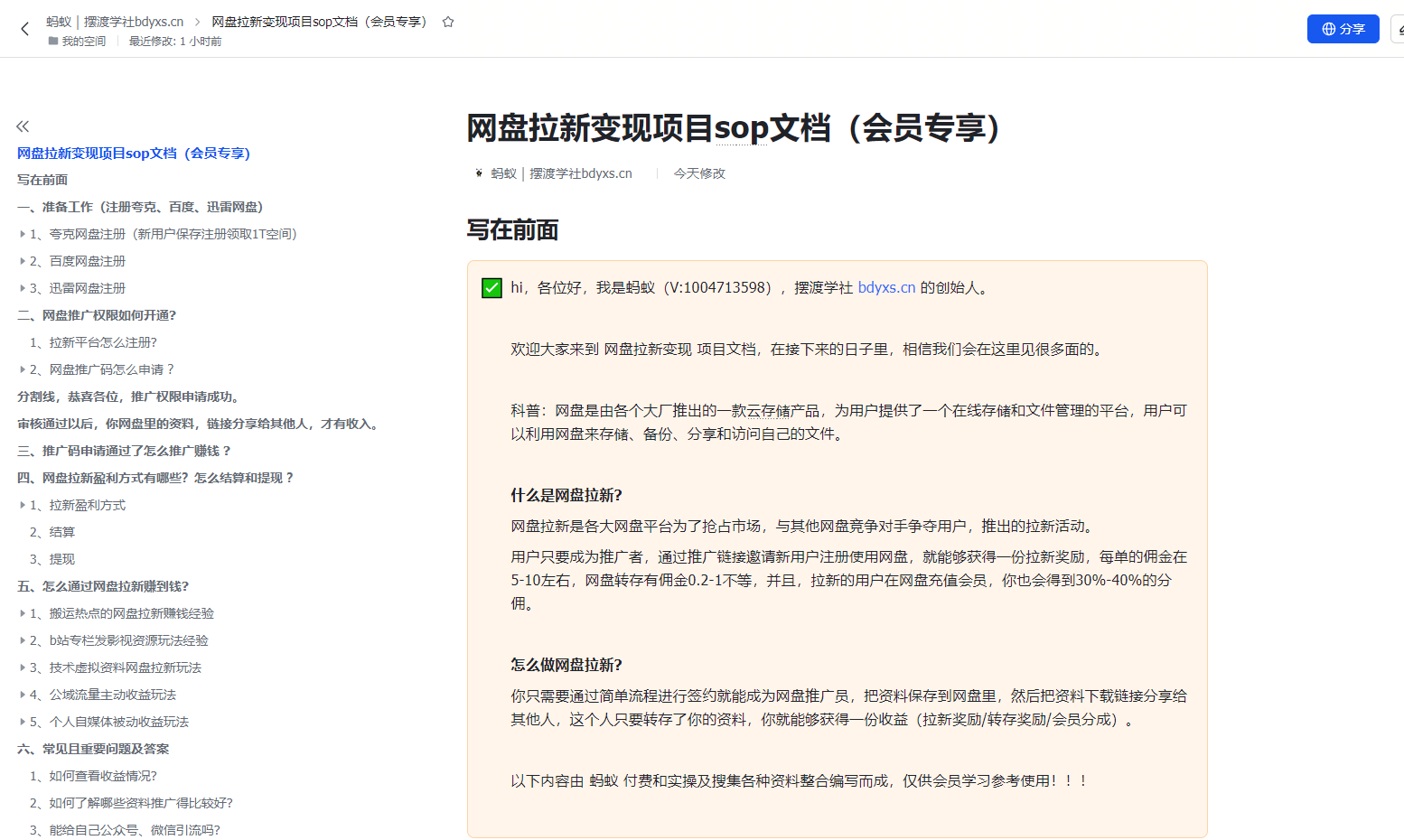Click the folder icon beside 我的空间
Image resolution: width=1404 pixels, height=840 pixels.
pos(53,42)
